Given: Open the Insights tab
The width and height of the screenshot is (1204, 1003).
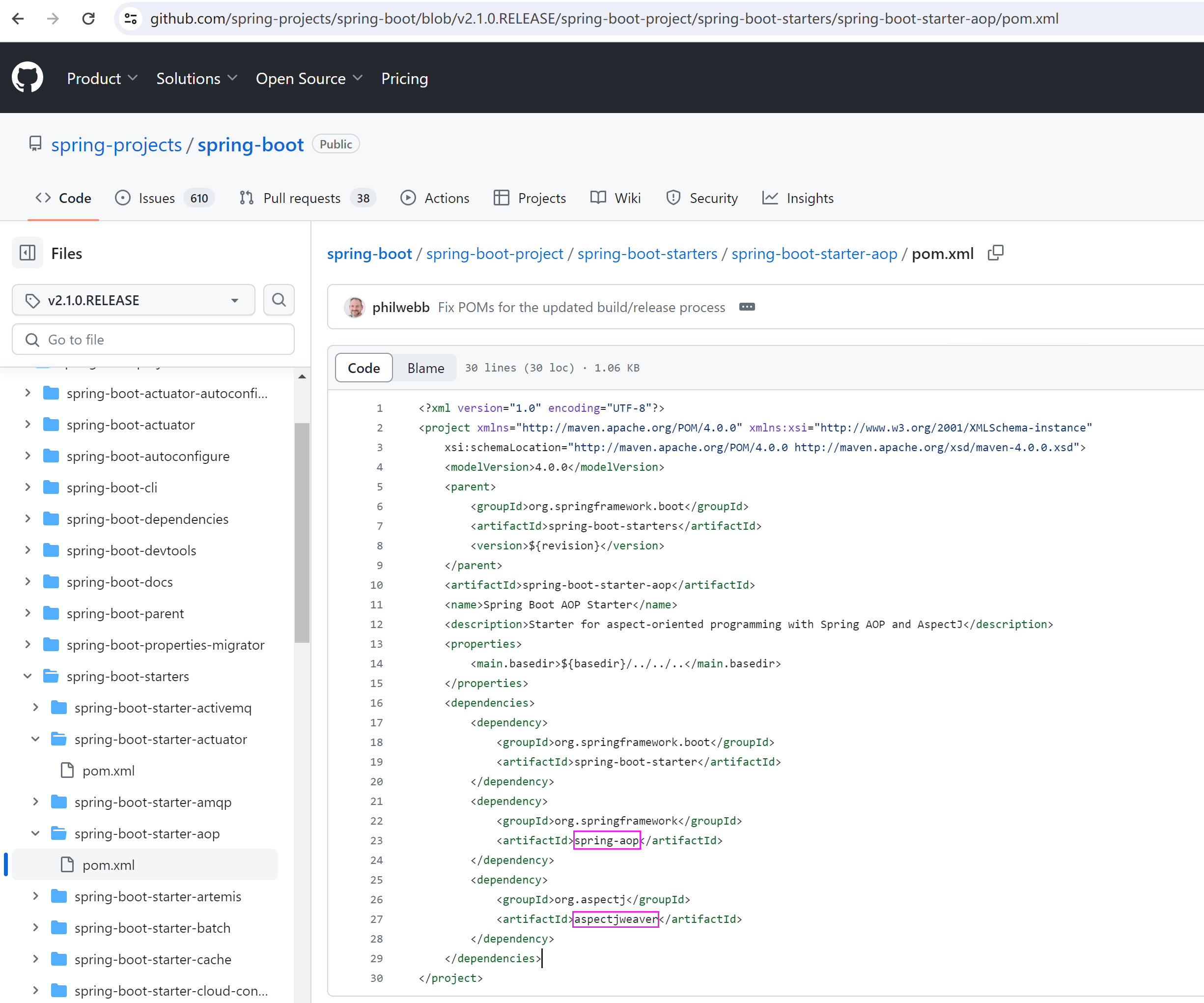Looking at the screenshot, I should 798,198.
